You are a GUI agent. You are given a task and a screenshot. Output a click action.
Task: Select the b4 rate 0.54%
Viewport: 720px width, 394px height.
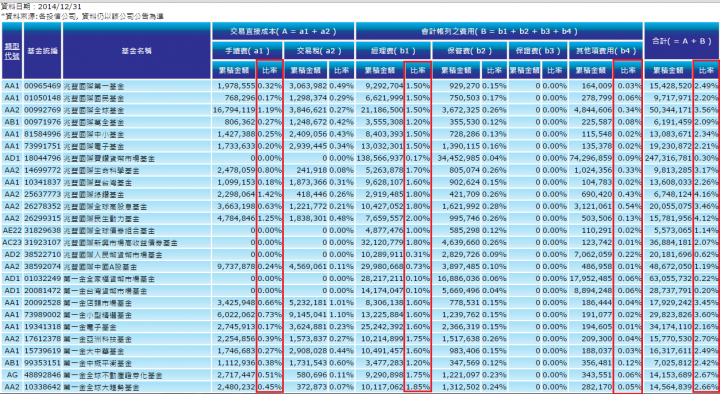630,207
